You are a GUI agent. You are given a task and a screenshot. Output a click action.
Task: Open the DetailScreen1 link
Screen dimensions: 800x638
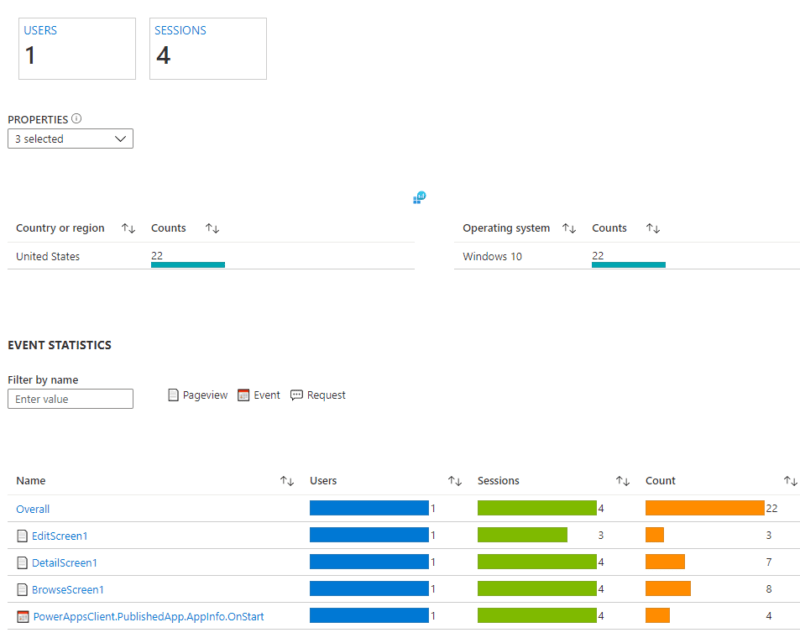click(64, 562)
